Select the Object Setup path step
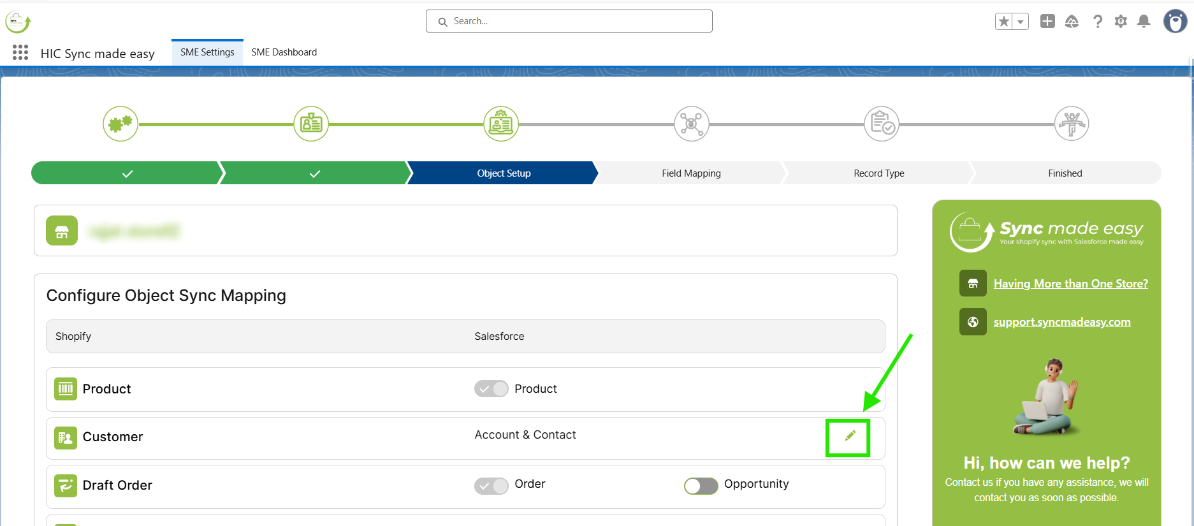This screenshot has height=526, width=1194. [503, 173]
